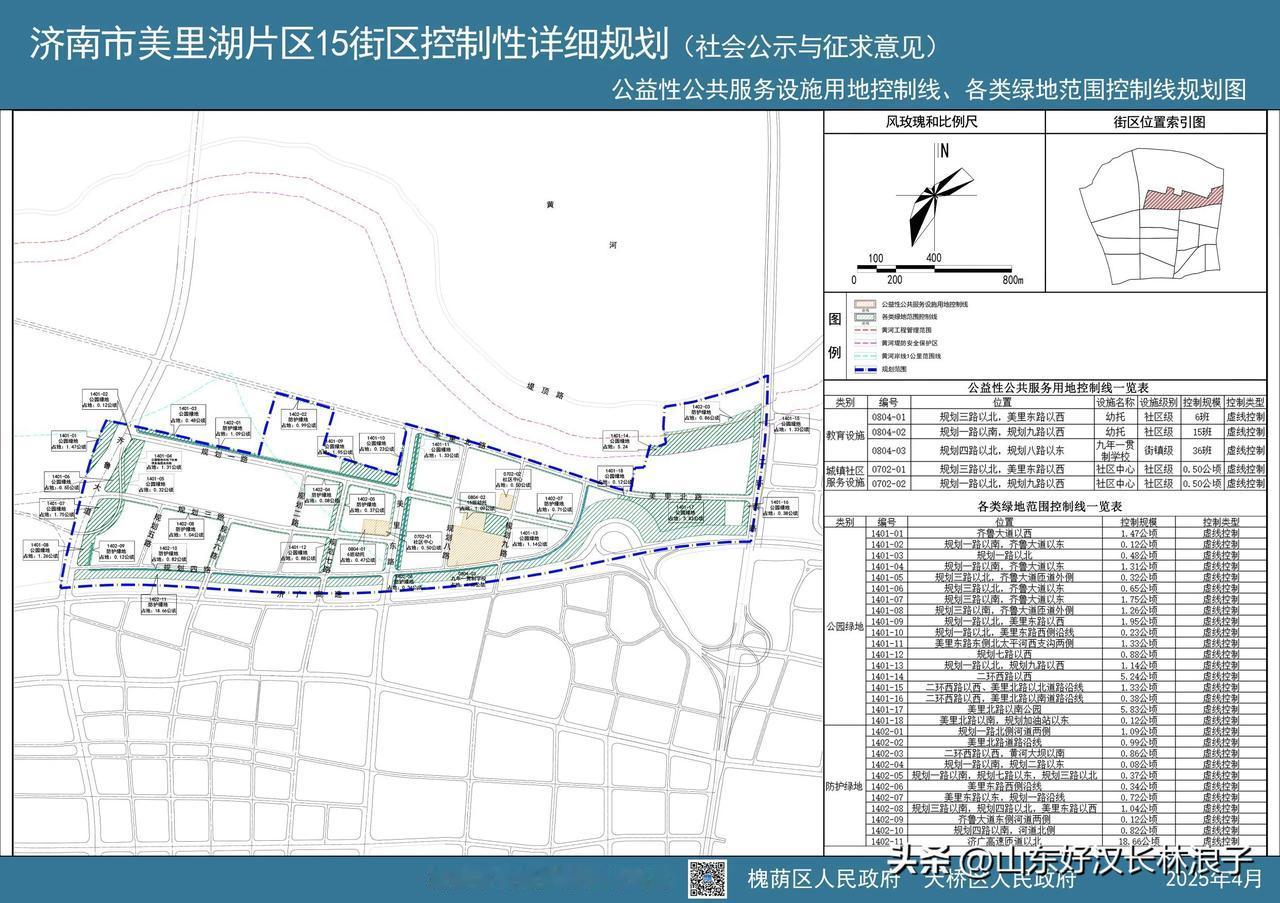The image size is (1280, 903).
Task: Click the 教育设施 category cell
Action: (845, 434)
